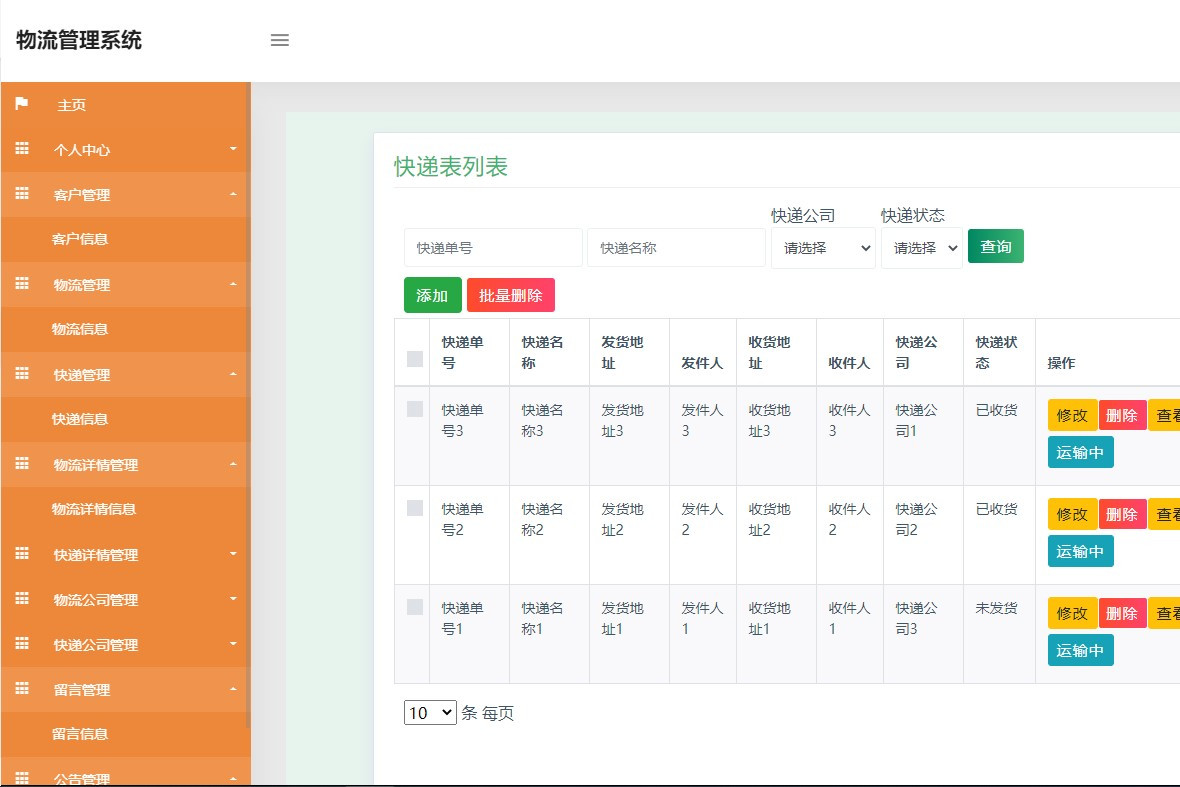Open the 10 条每页 page size dropdown
The width and height of the screenshot is (1180, 787).
(430, 713)
